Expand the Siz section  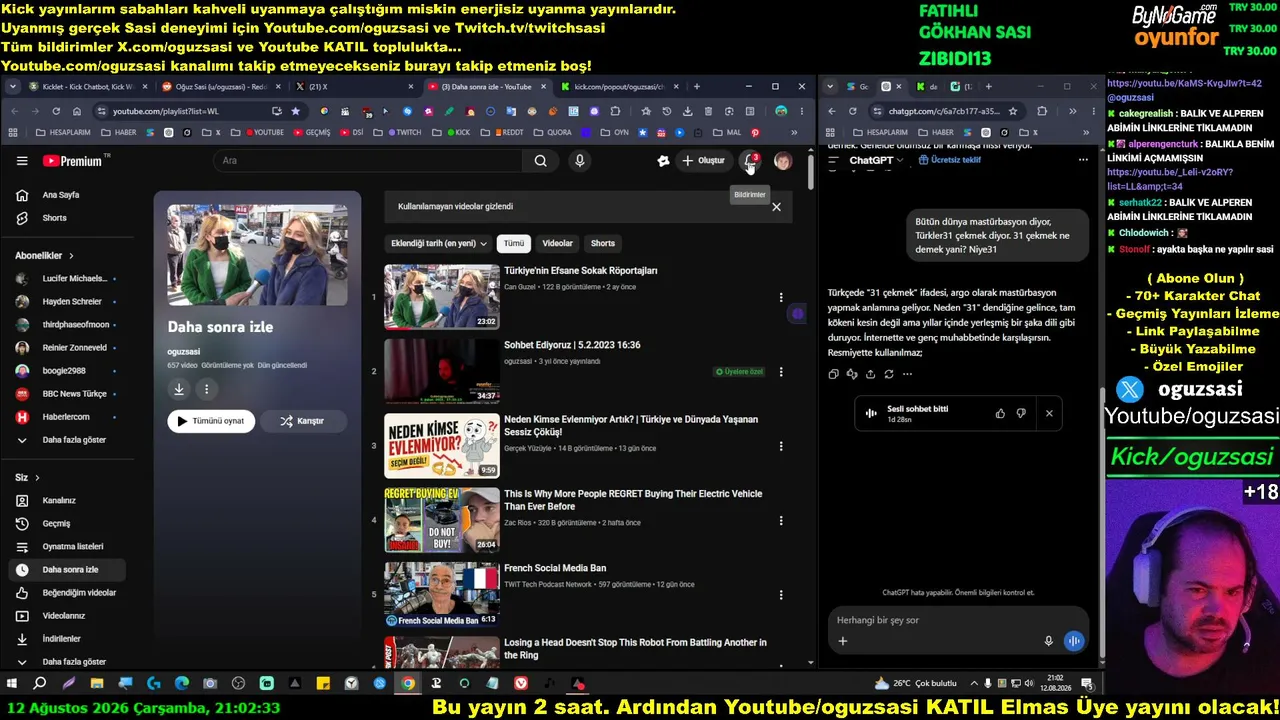[x=27, y=478]
